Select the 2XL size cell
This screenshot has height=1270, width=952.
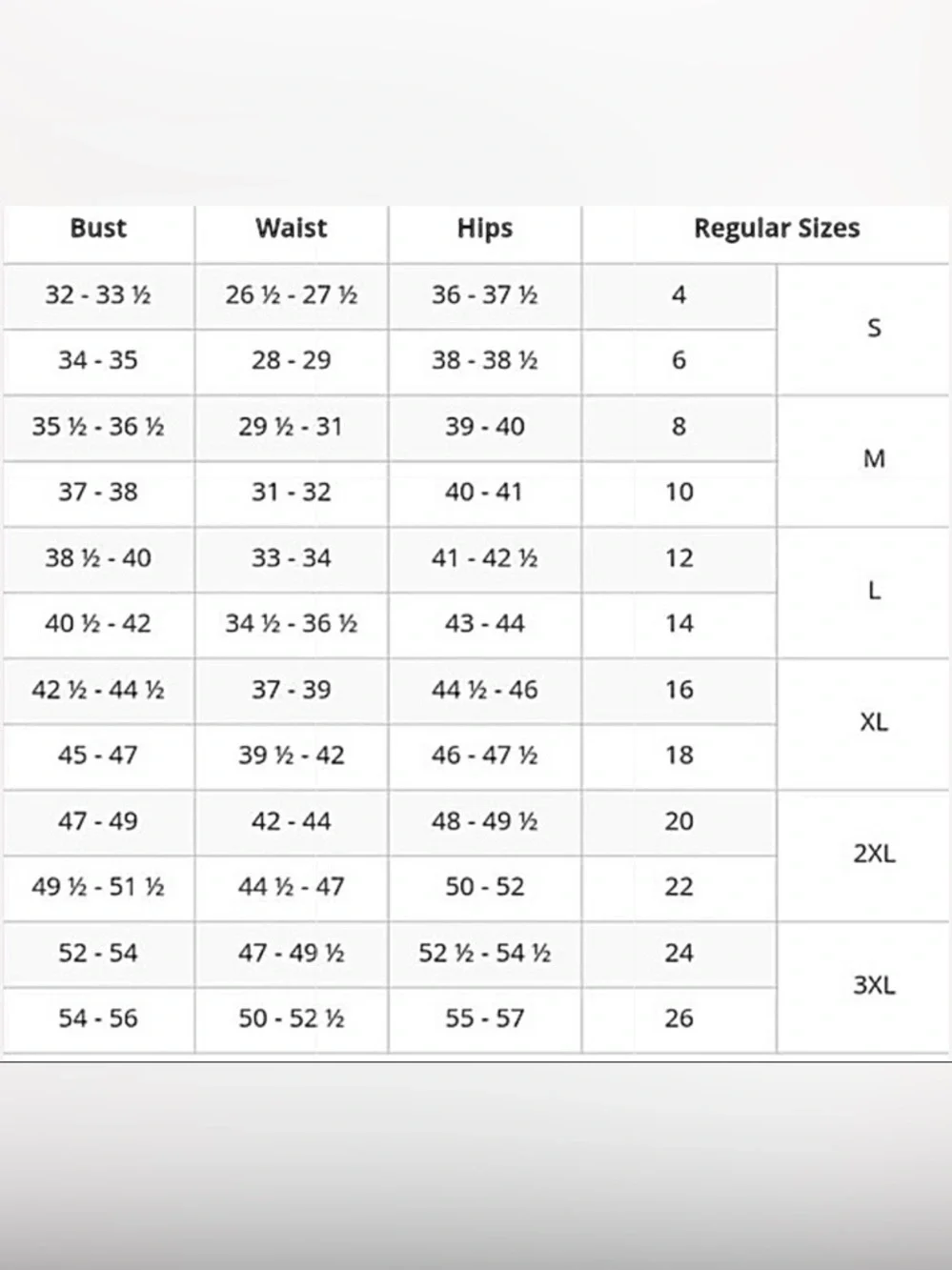pyautogui.click(x=873, y=854)
